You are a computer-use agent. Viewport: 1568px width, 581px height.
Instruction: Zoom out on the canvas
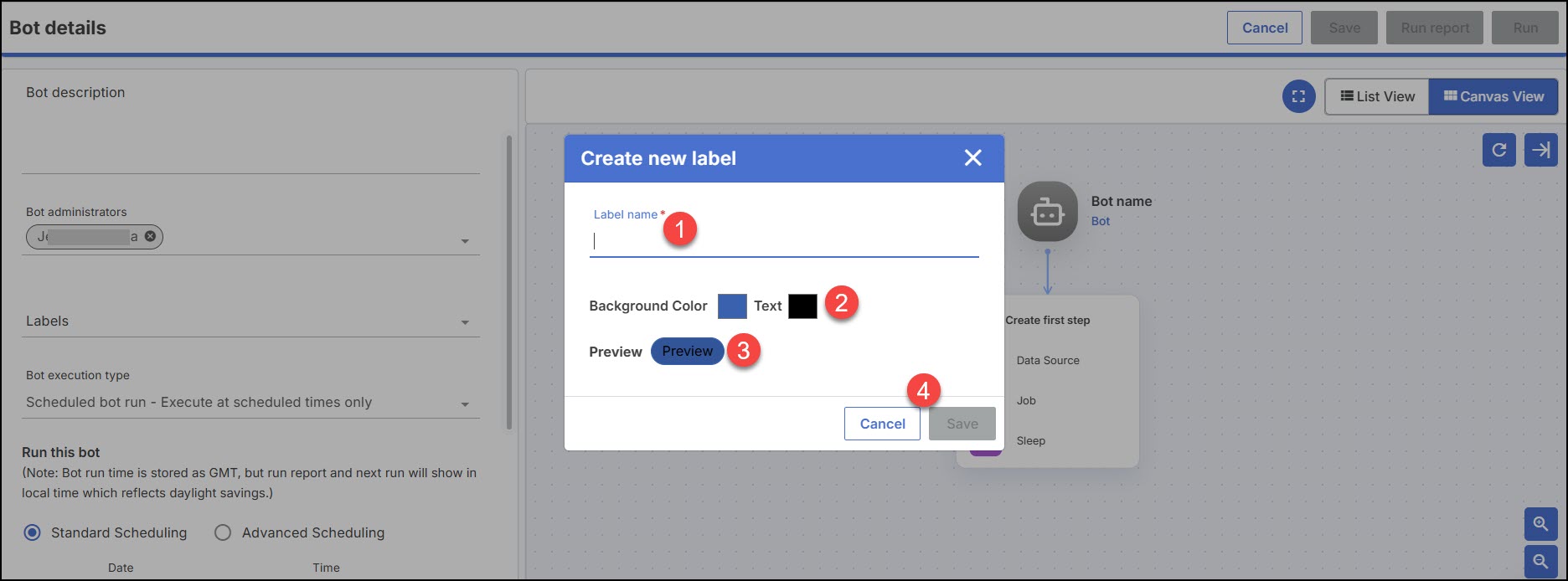click(1540, 561)
